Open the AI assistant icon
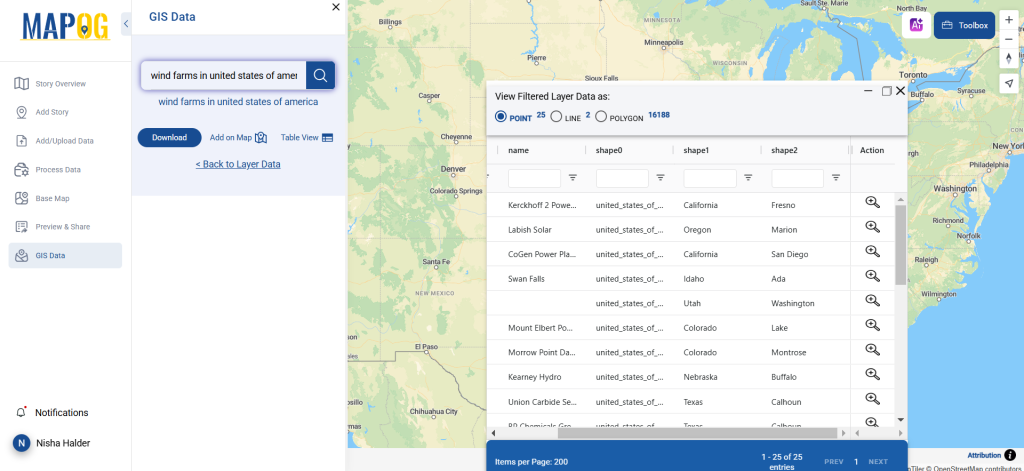The height and width of the screenshot is (471, 1024). click(916, 25)
